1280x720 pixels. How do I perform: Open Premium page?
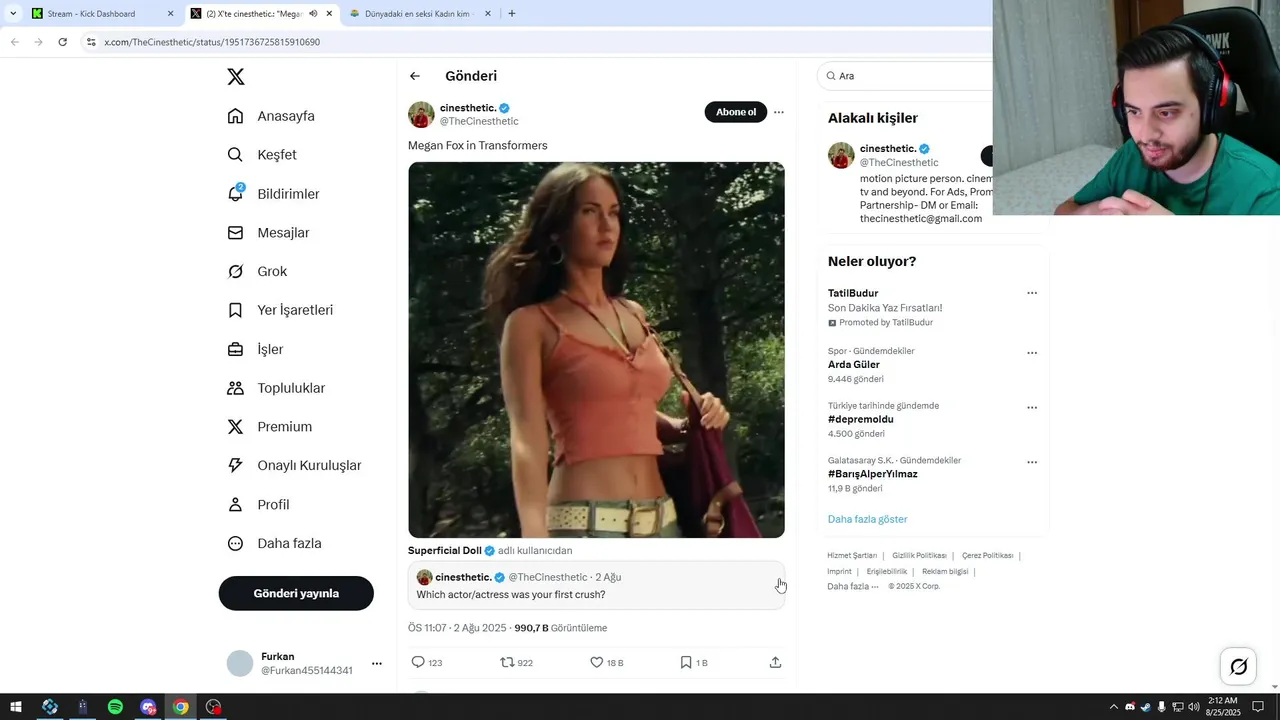pos(270,427)
